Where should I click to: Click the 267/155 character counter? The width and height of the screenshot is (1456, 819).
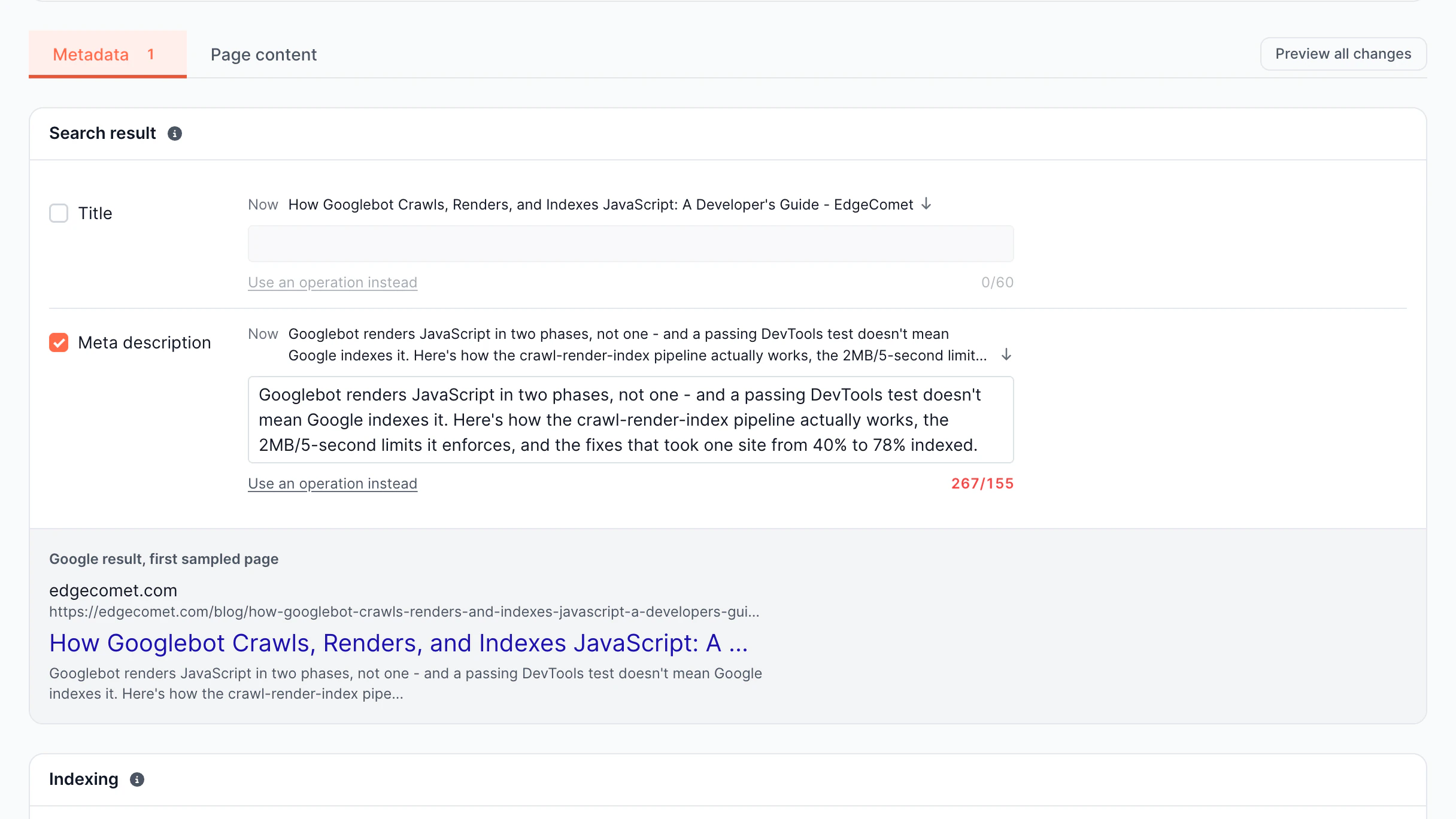(x=982, y=483)
